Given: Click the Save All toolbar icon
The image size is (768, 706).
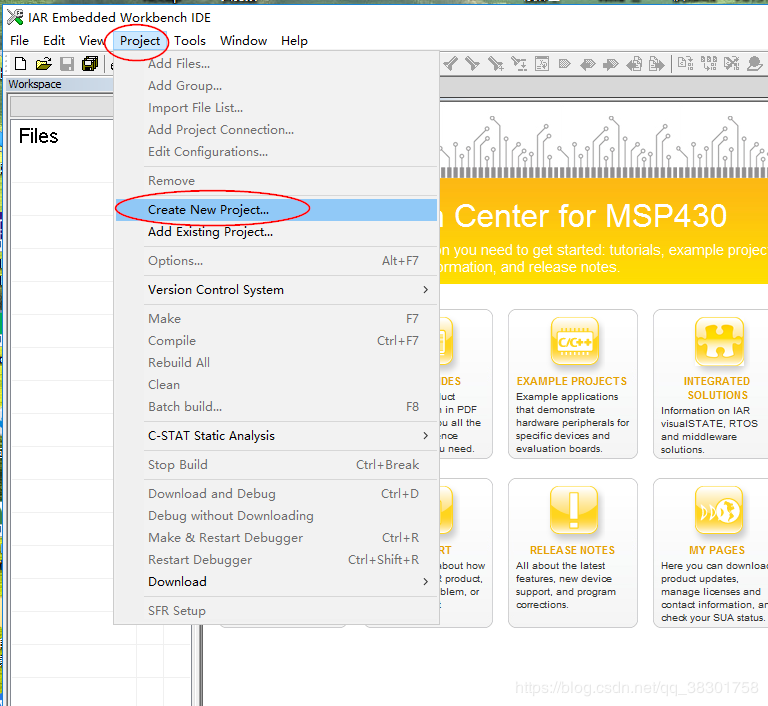Looking at the screenshot, I should pyautogui.click(x=90, y=64).
